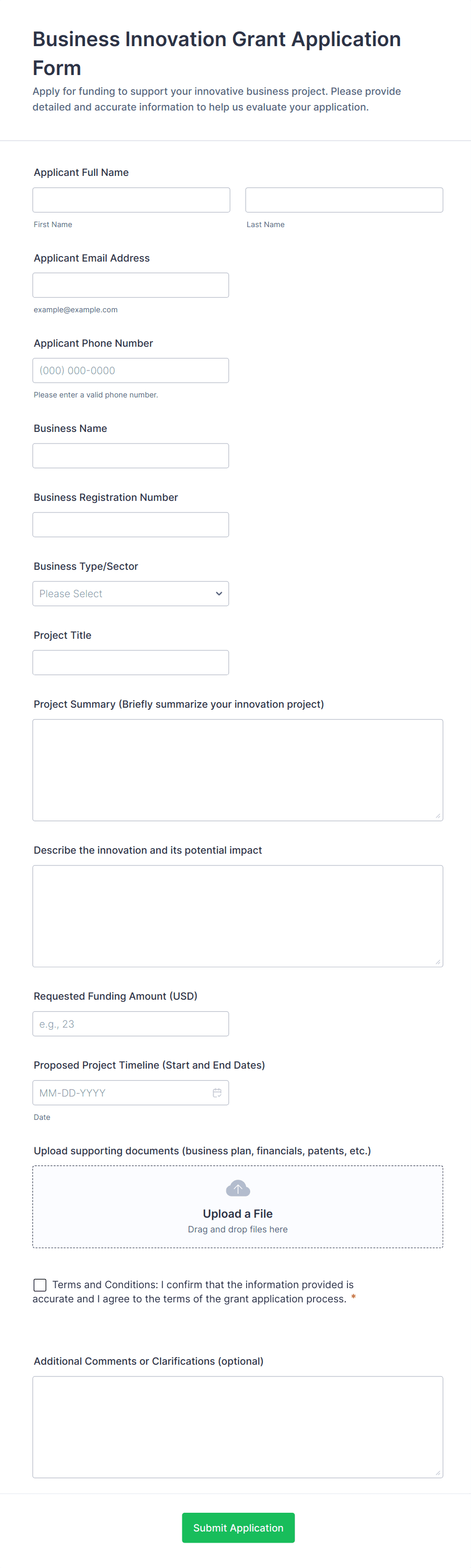Click the Business Registration Number field

(x=131, y=524)
